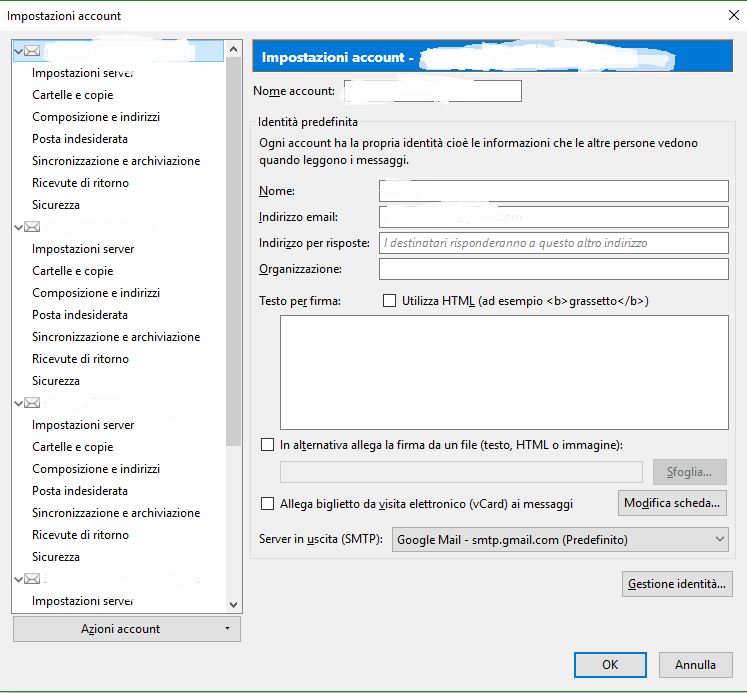747x693 pixels.
Task: Click the account list scrollbar down arrow
Action: 233,604
